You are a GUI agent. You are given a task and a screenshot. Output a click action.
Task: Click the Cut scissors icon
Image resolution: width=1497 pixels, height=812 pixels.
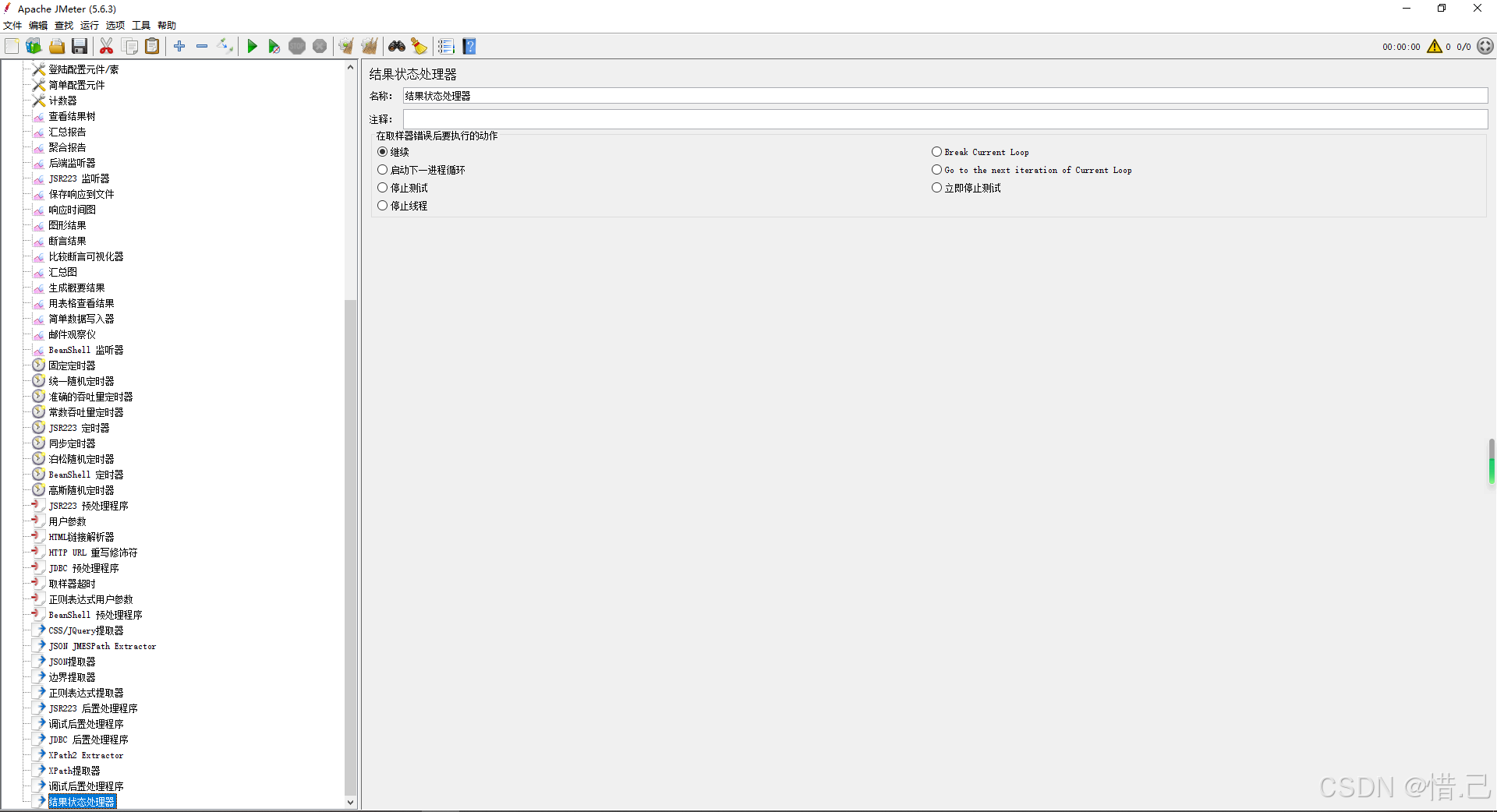click(x=107, y=47)
